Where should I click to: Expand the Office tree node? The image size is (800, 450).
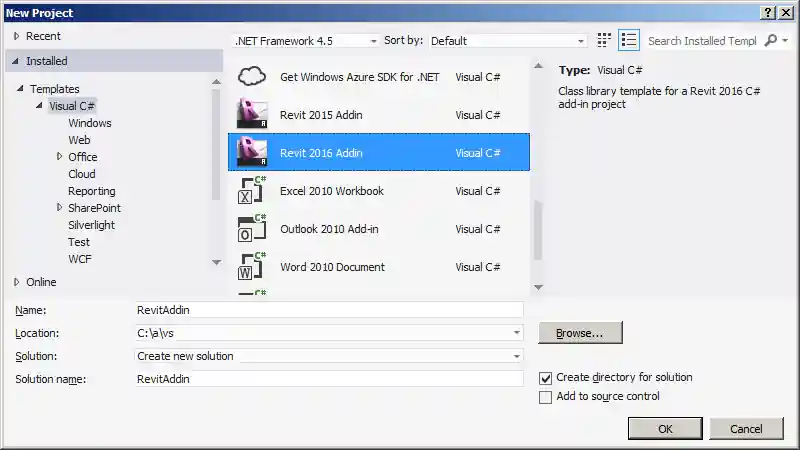click(x=59, y=157)
